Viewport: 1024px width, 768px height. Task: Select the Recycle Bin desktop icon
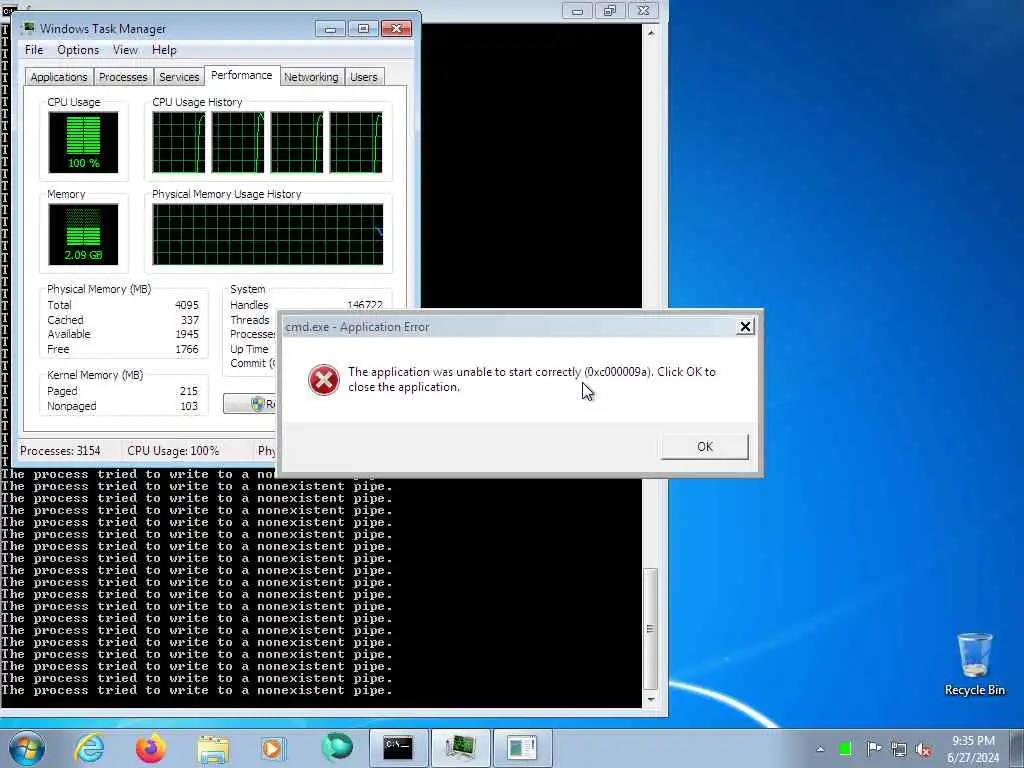tap(974, 664)
